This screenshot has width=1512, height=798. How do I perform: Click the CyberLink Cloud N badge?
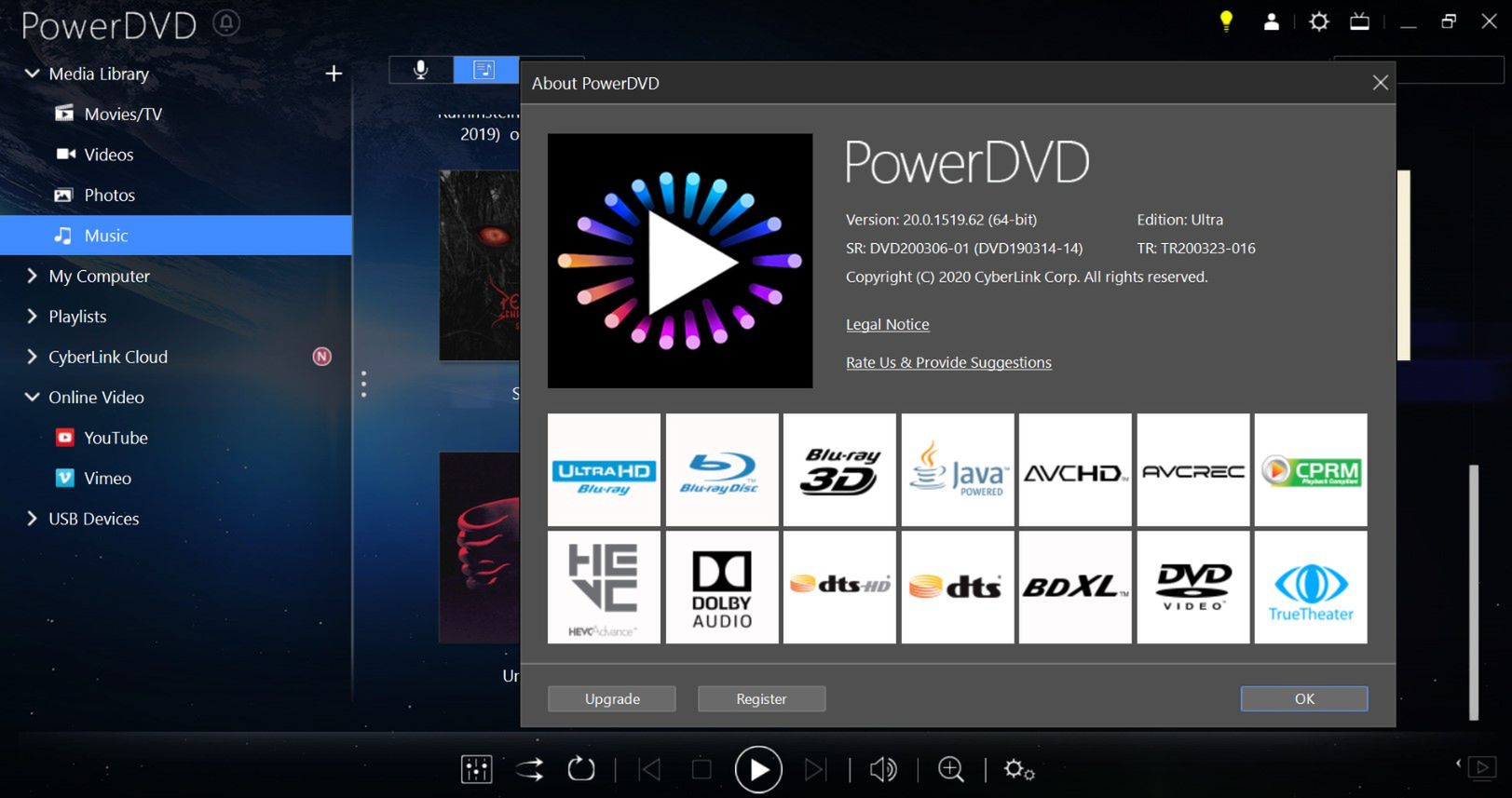(321, 357)
